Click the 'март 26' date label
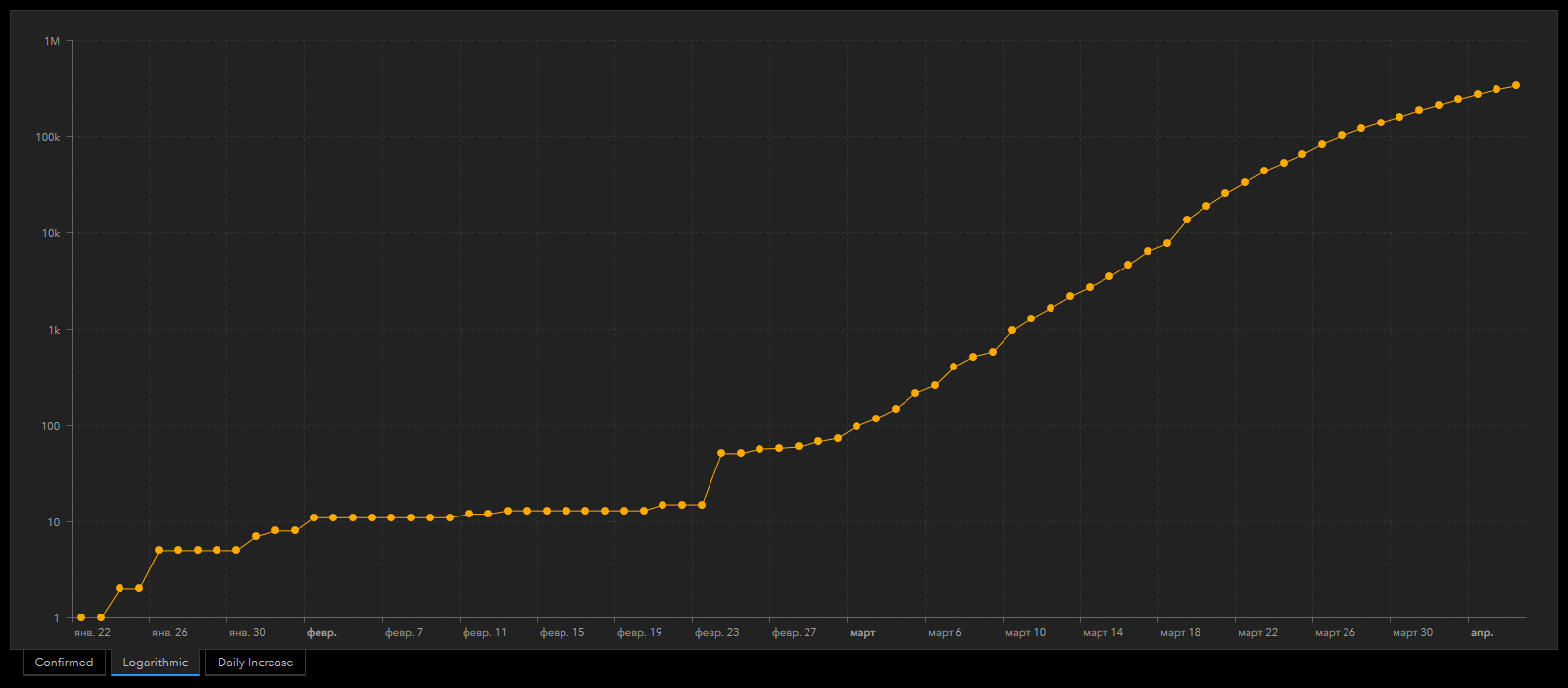The image size is (1568, 688). [1335, 633]
